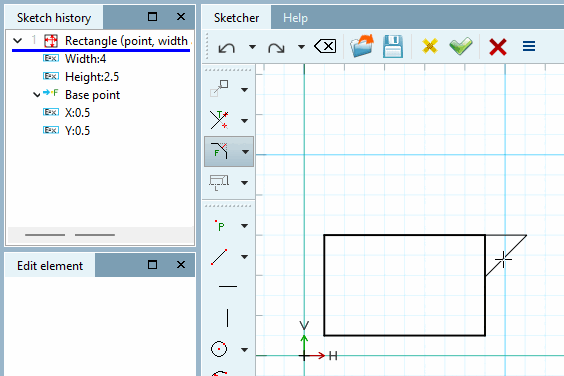Switch to the Help tab

tap(295, 18)
